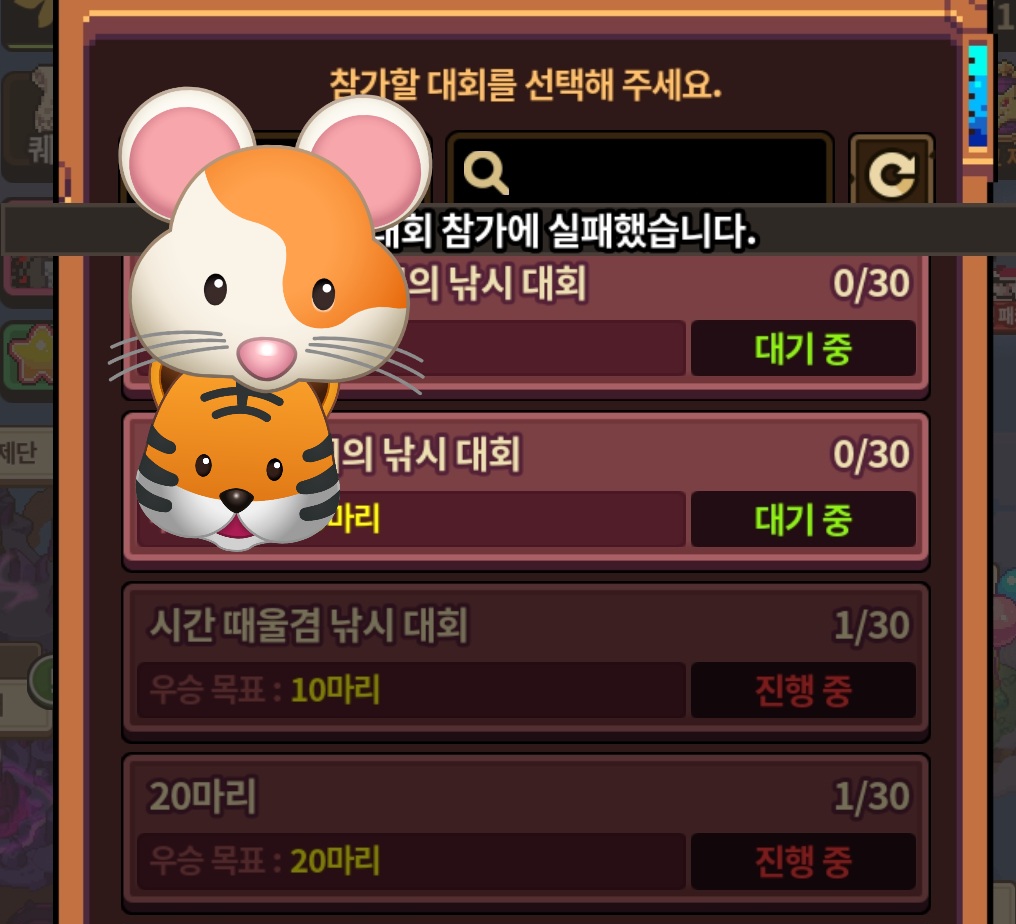Screen dimensions: 1016x924
Task: Click the 참가할 대회를 선택해 주세요 header text
Action: 525,84
